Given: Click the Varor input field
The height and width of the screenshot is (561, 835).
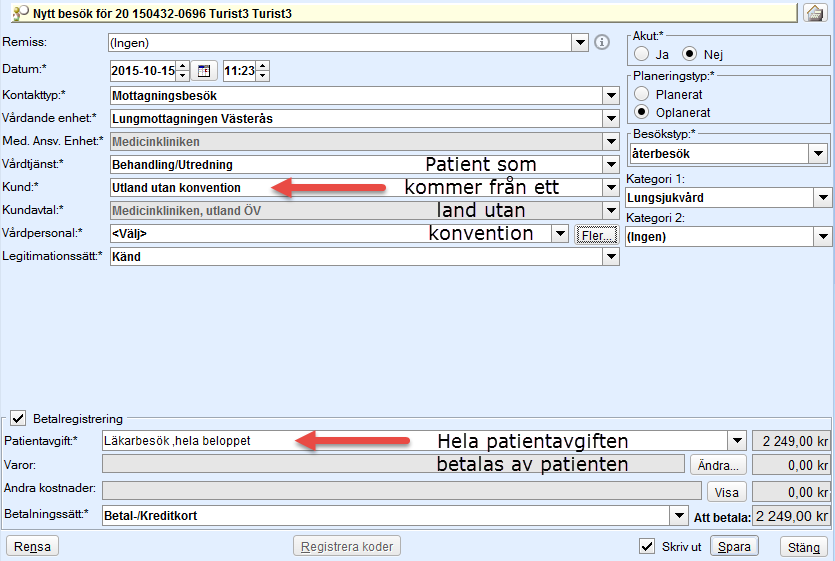Looking at the screenshot, I should pyautogui.click(x=393, y=464).
